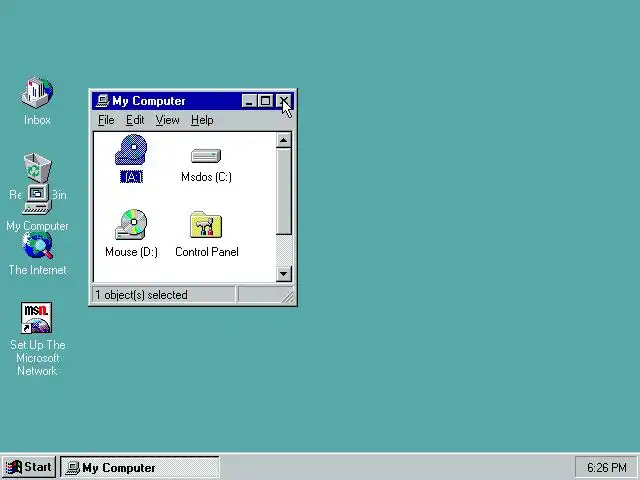Image resolution: width=640 pixels, height=480 pixels.
Task: Click the scroll up arrow in My Computer
Action: pos(284,140)
